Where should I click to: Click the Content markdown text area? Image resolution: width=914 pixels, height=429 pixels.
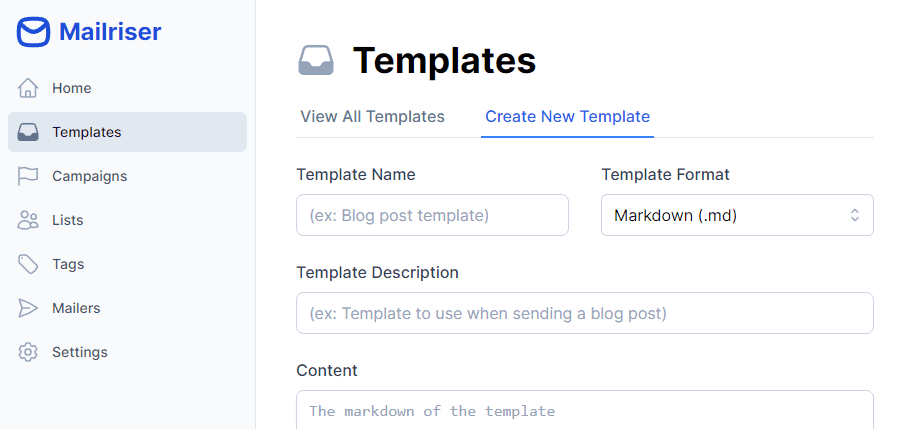[585, 411]
